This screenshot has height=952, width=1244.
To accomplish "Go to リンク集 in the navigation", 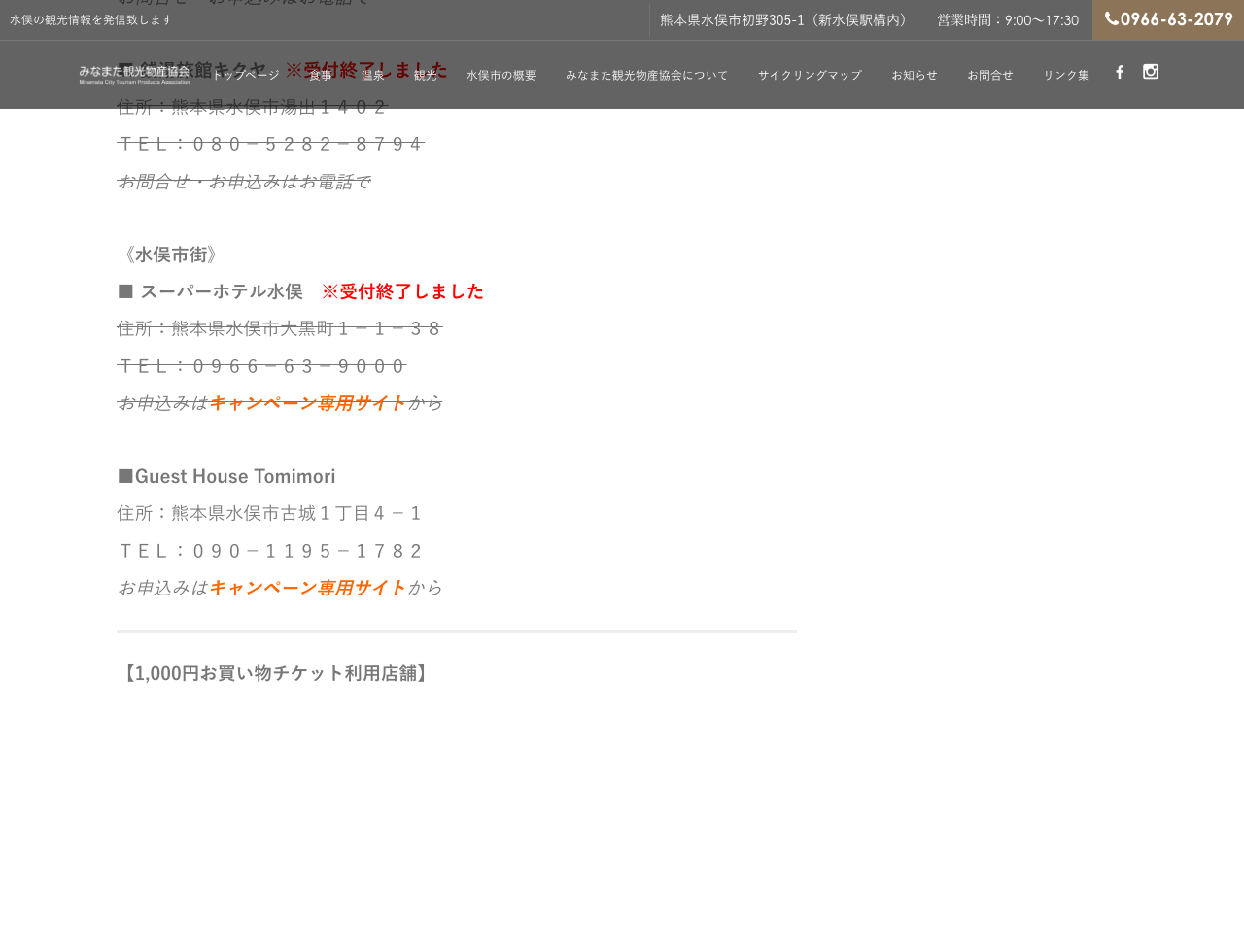I will pos(1066,75).
